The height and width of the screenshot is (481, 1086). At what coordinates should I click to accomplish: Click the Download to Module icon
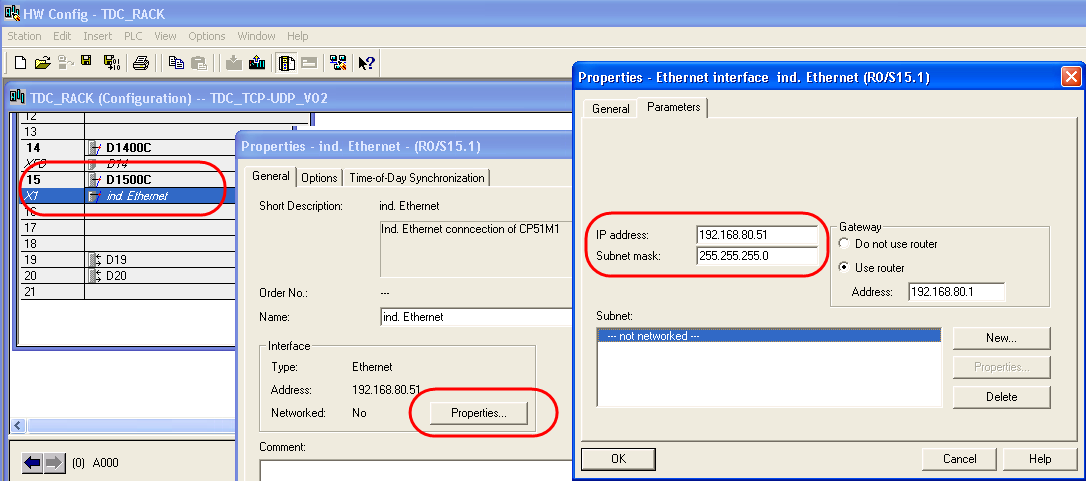point(233,63)
